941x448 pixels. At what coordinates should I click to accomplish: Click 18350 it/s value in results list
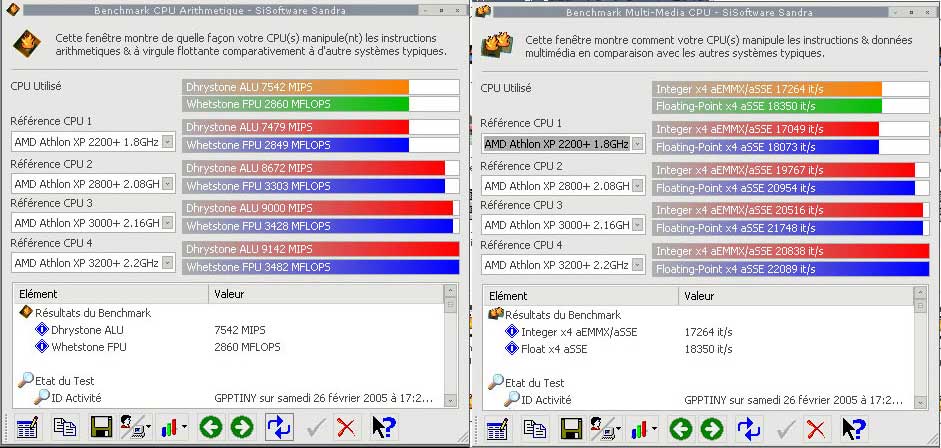708,348
